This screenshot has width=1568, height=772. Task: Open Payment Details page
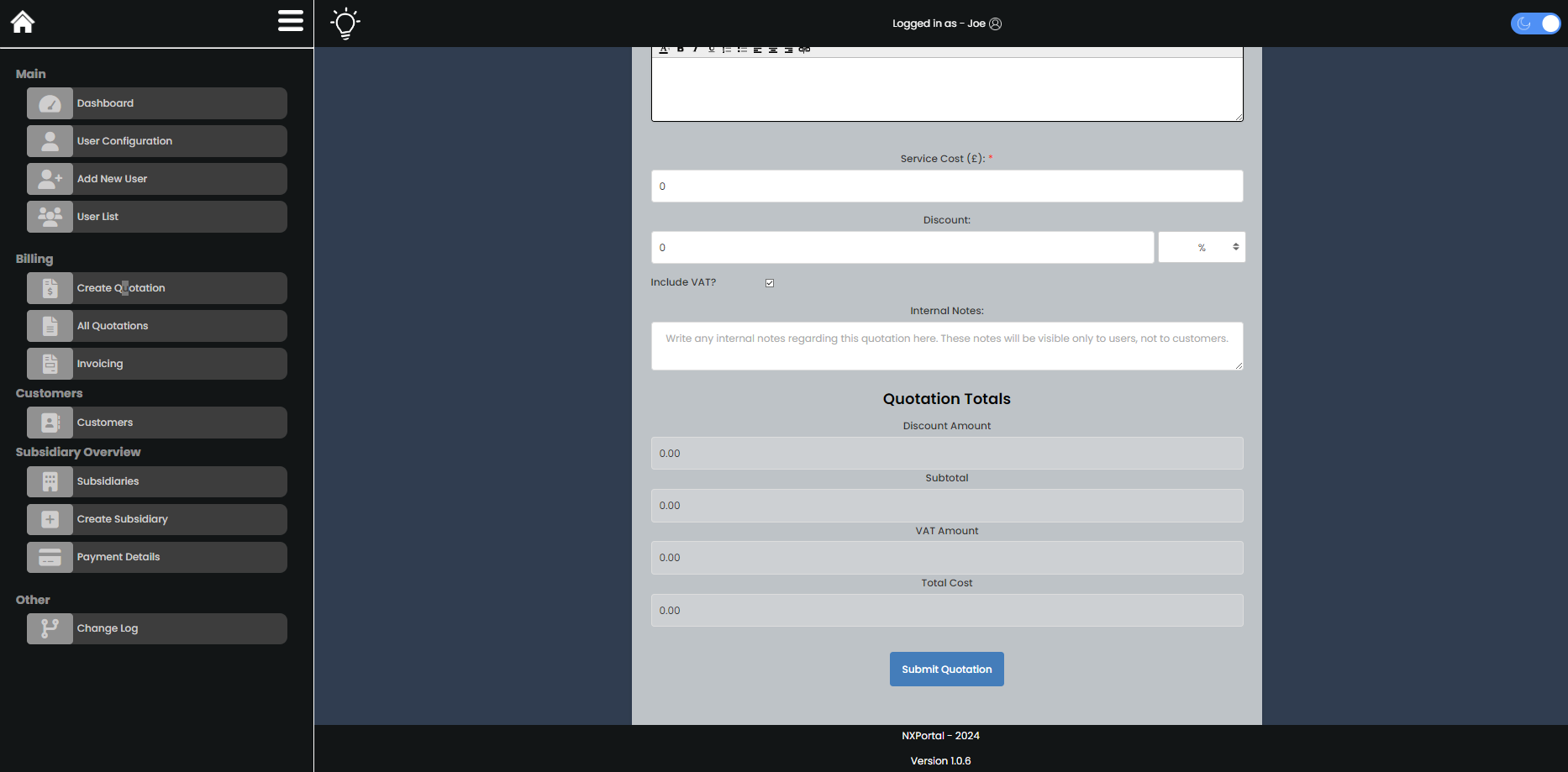pyautogui.click(x=157, y=557)
